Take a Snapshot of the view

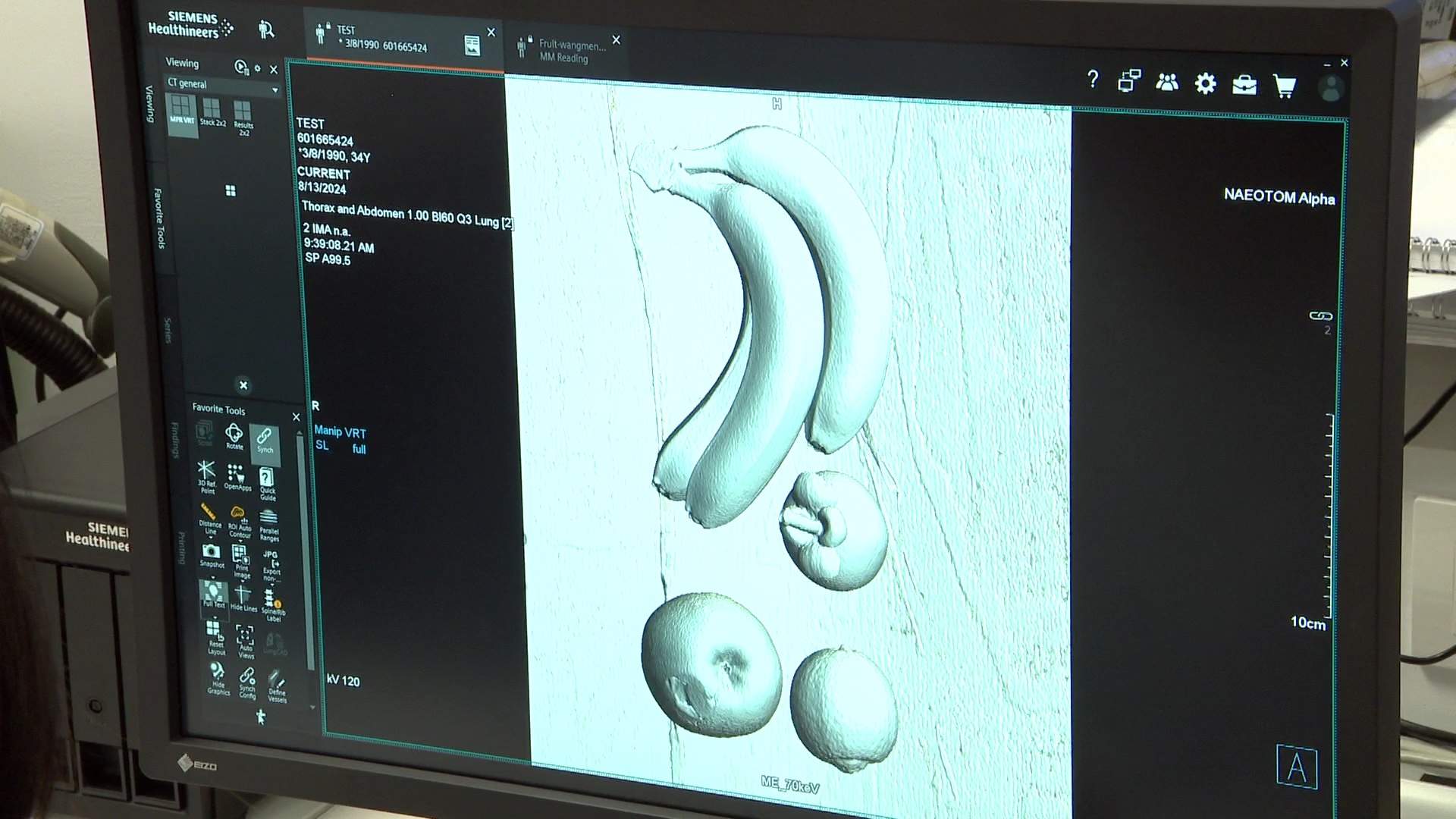(212, 554)
